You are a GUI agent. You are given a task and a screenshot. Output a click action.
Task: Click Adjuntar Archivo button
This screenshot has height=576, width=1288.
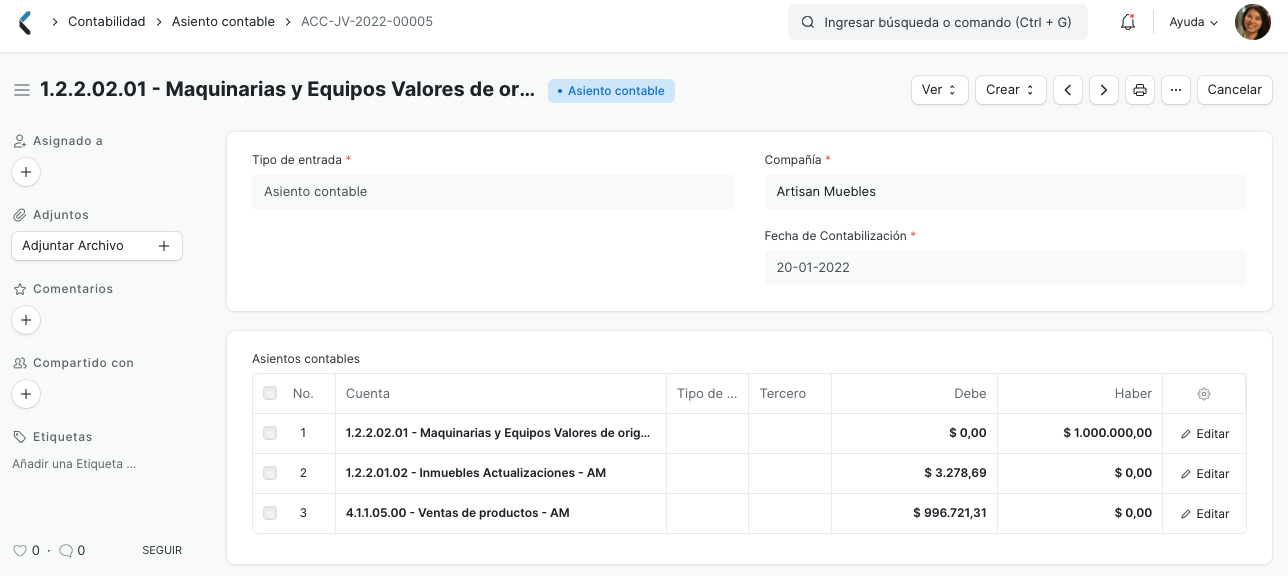96,246
